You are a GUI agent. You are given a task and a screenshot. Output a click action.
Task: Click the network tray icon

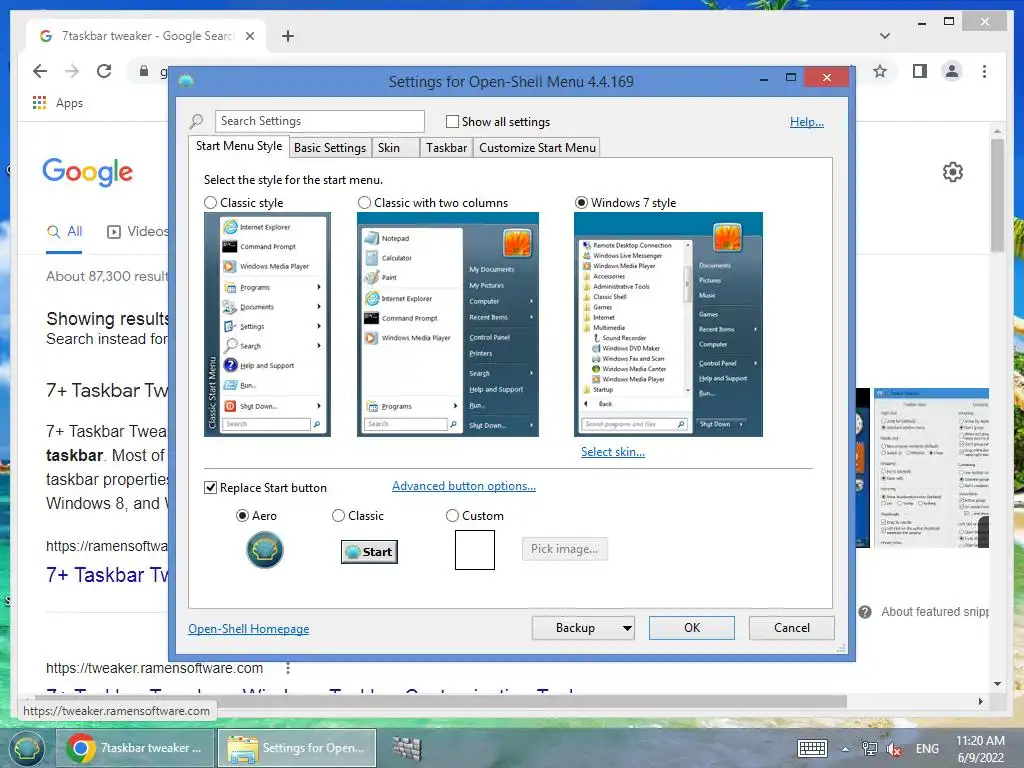coord(869,749)
